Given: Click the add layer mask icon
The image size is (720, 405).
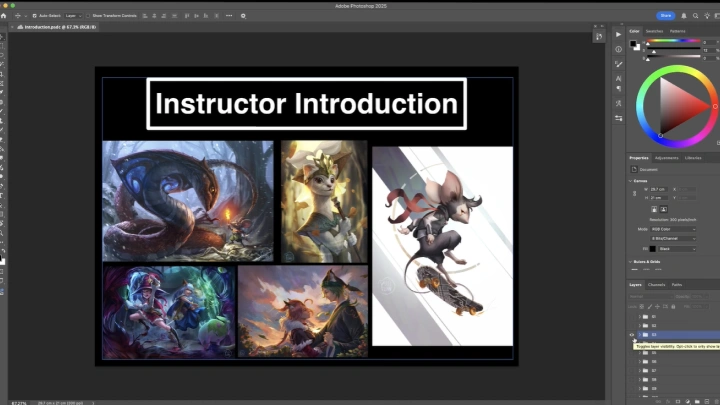Looking at the screenshot, I should coord(678,401).
